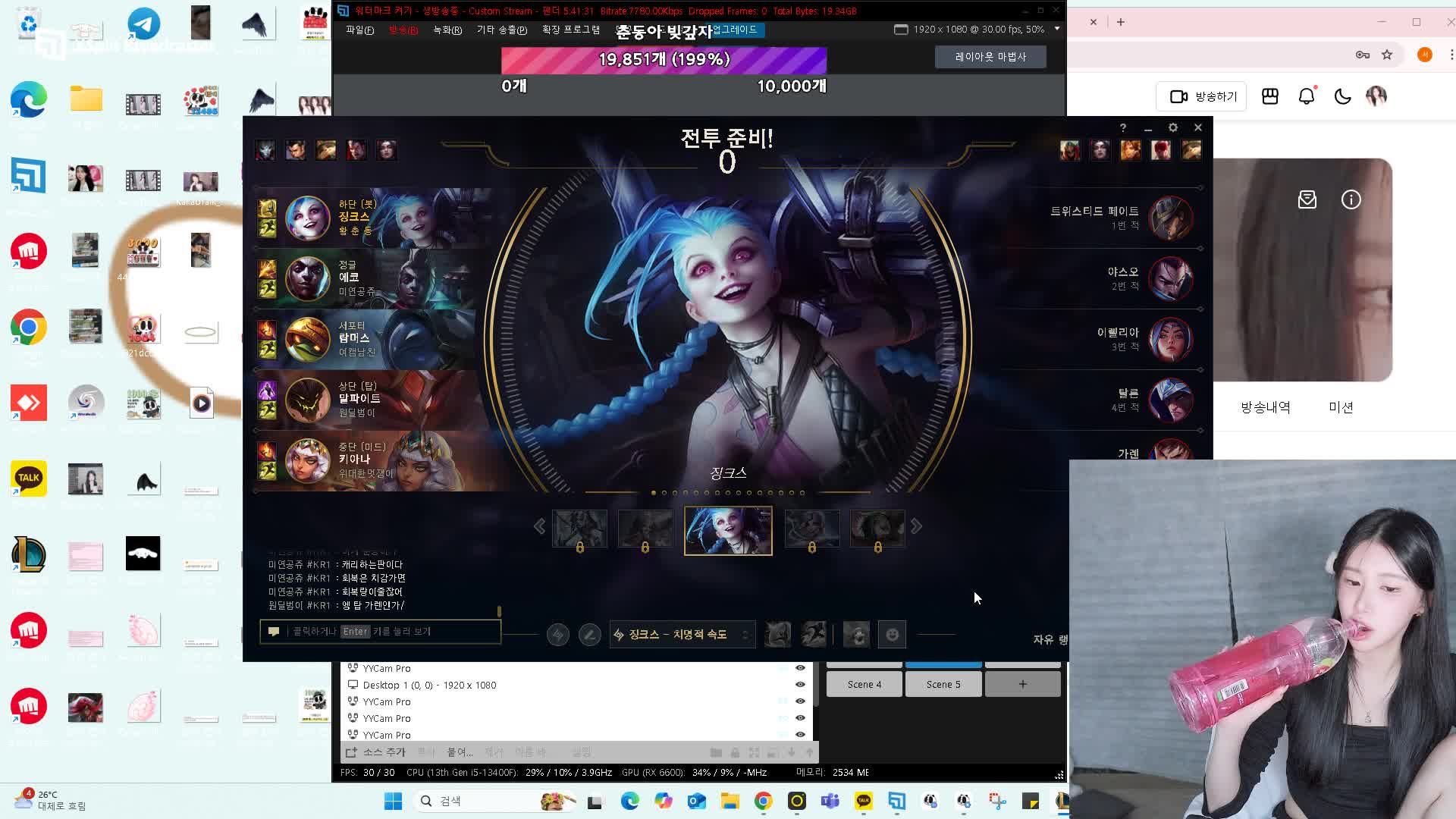
Task: Select the Desktop 1 source row text
Action: [429, 685]
